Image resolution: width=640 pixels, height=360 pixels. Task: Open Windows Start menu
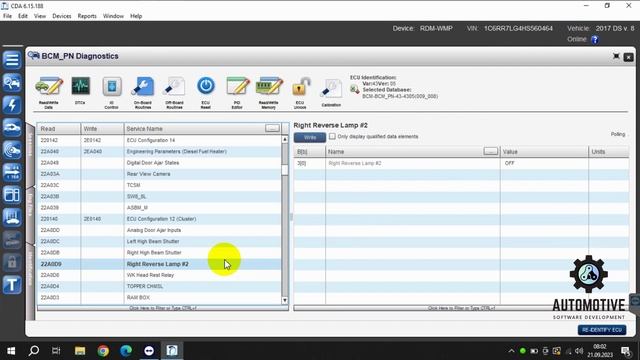11,351
